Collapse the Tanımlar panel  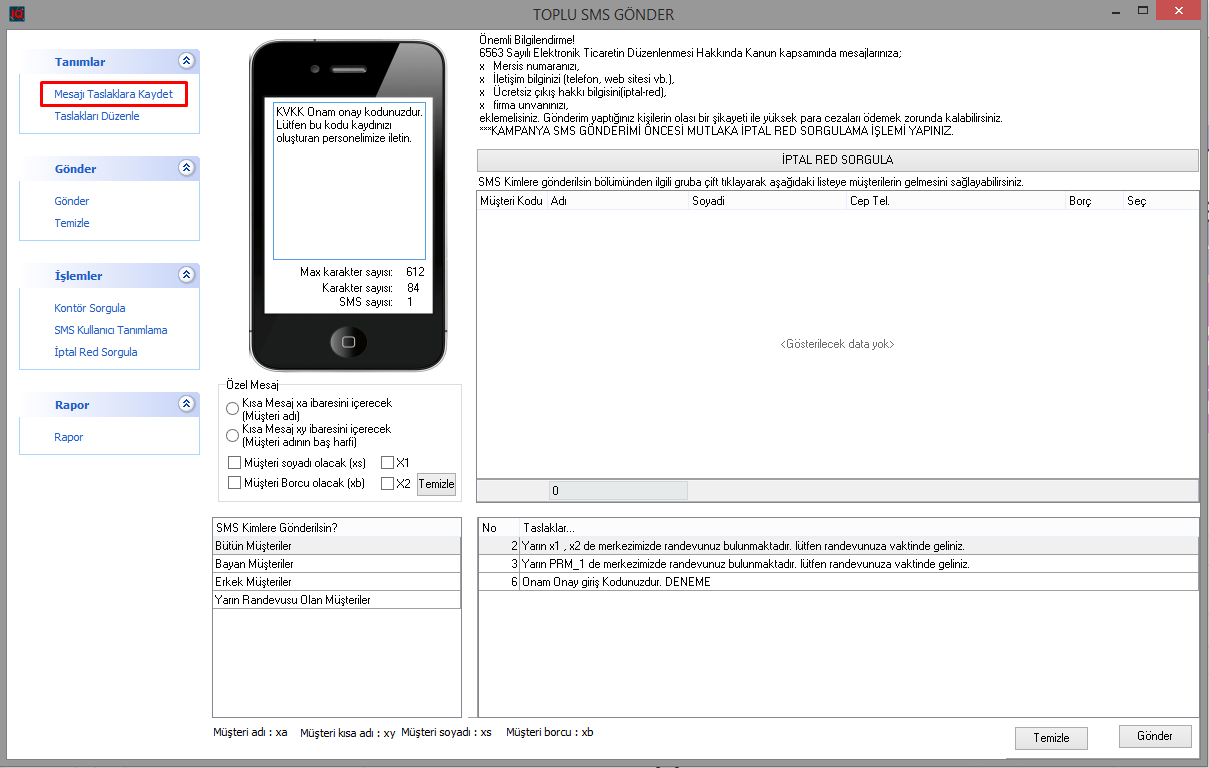pyautogui.click(x=186, y=61)
